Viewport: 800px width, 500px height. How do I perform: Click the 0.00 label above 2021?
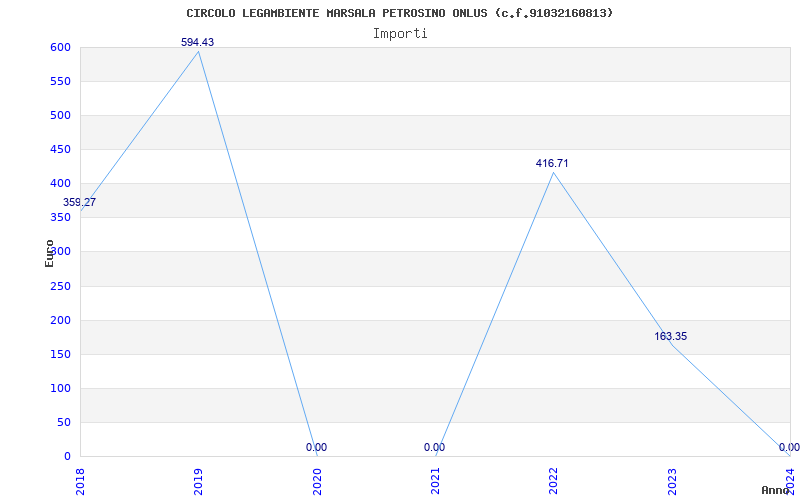(x=434, y=447)
